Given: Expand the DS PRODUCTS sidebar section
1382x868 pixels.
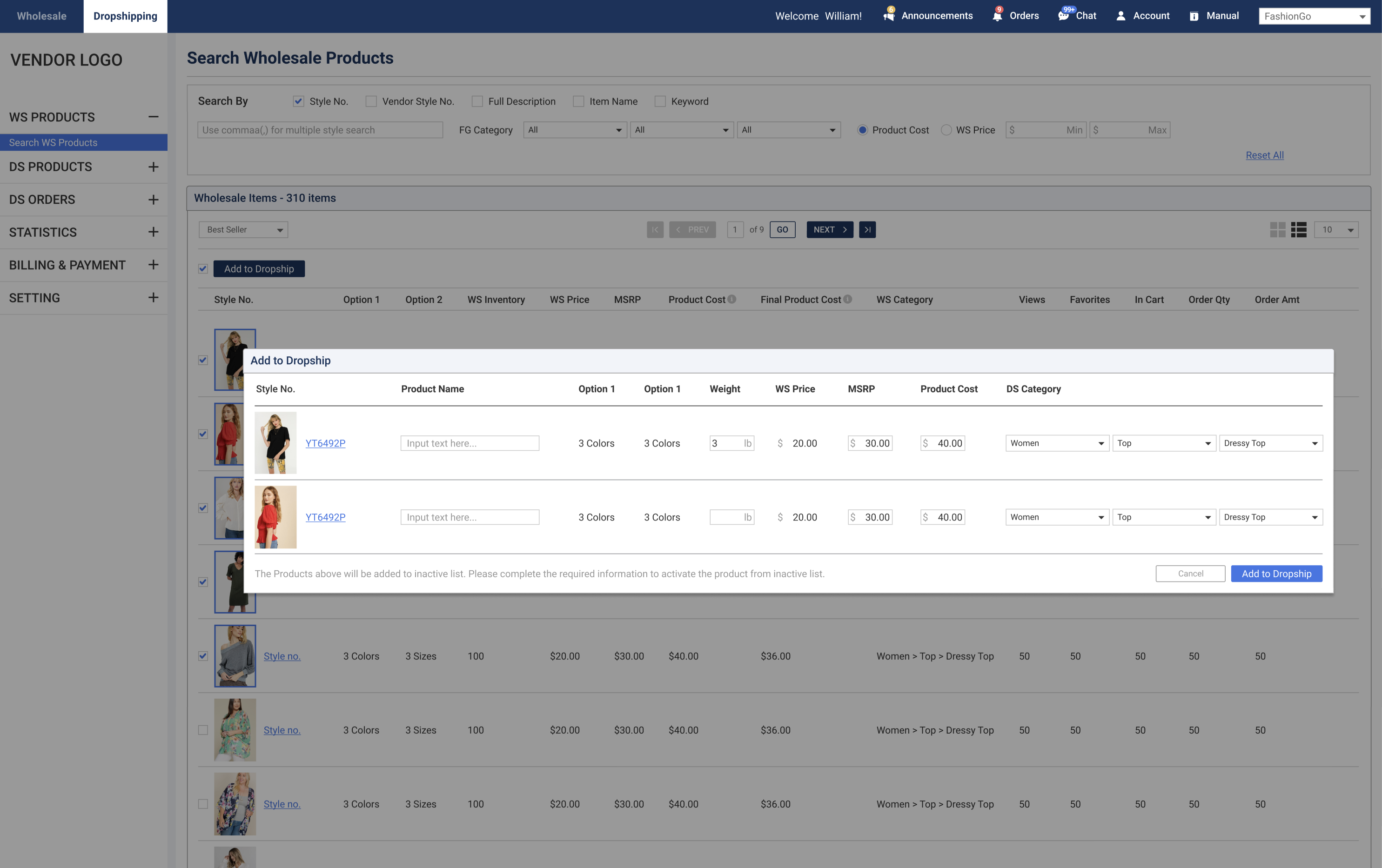Looking at the screenshot, I should [x=153, y=167].
